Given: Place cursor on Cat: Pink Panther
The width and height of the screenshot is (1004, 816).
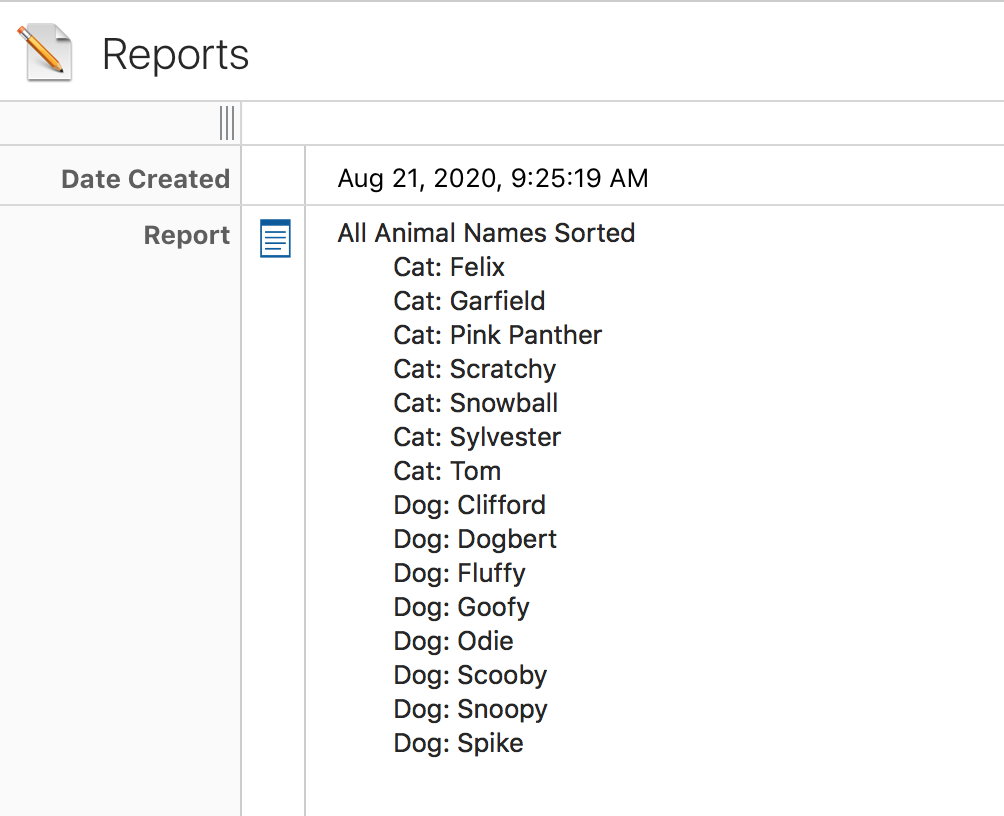Looking at the screenshot, I should 497,335.
